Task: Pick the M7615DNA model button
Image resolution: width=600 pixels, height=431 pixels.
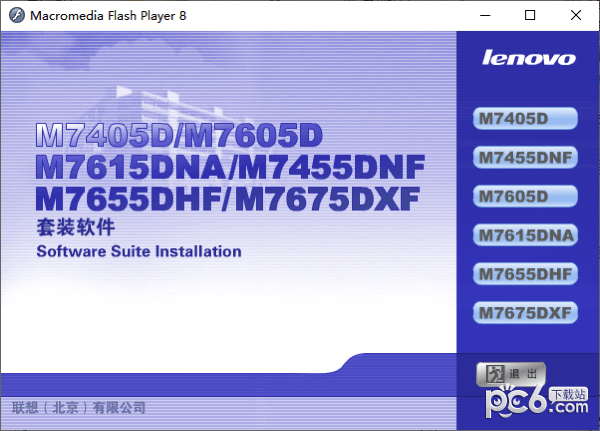Action: coord(525,235)
